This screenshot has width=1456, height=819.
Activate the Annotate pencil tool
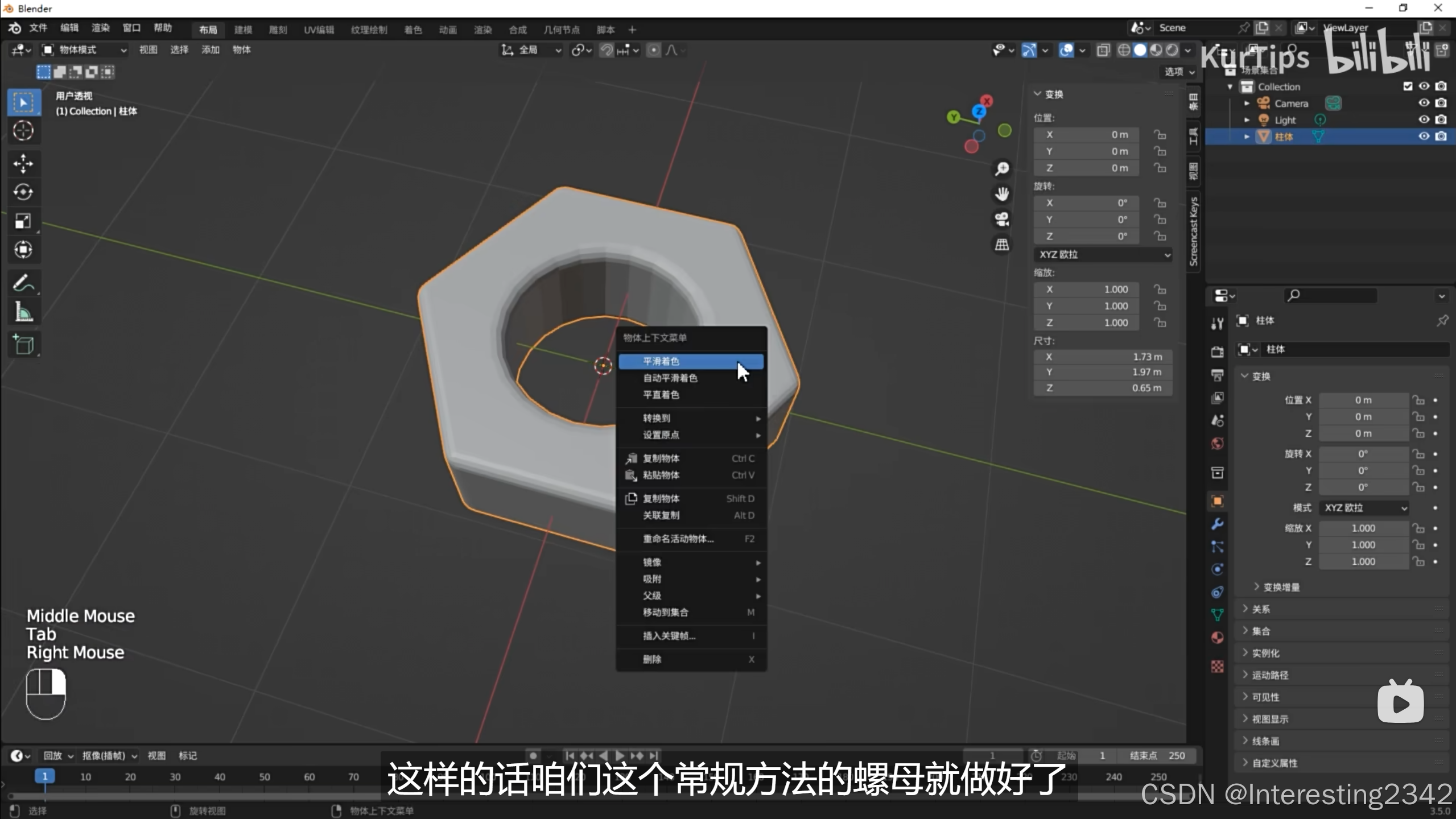[x=23, y=283]
